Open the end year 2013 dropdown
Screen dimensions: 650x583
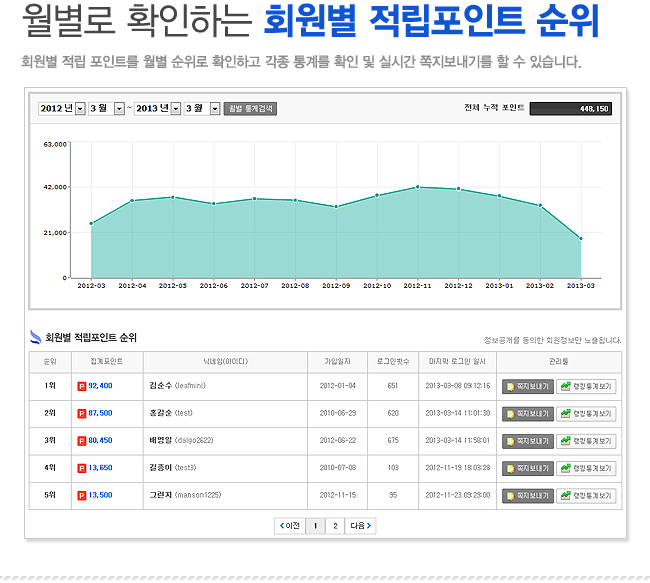pos(158,109)
